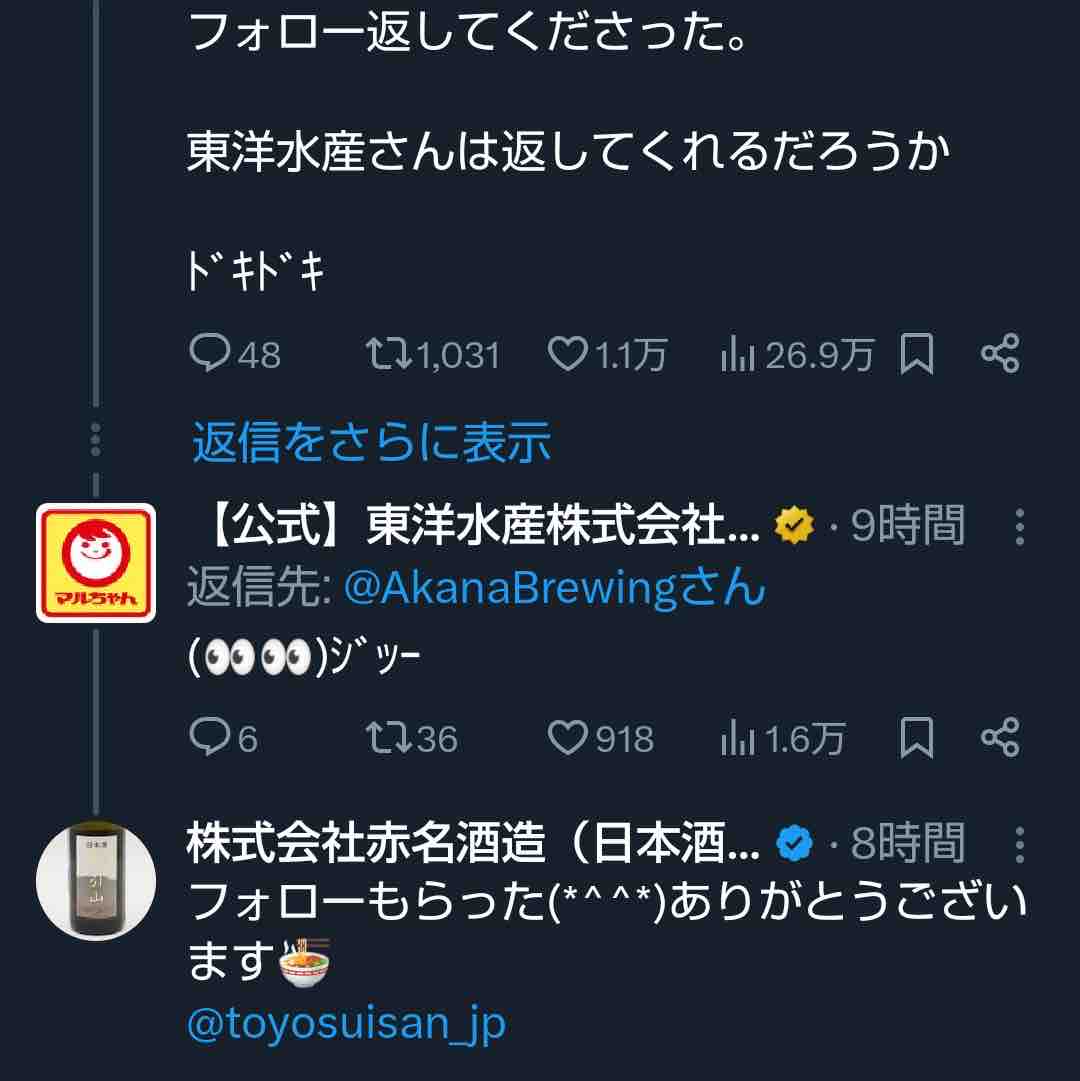View analytics showing 1.6万 views
Screen dimensions: 1080x1081
(782, 738)
